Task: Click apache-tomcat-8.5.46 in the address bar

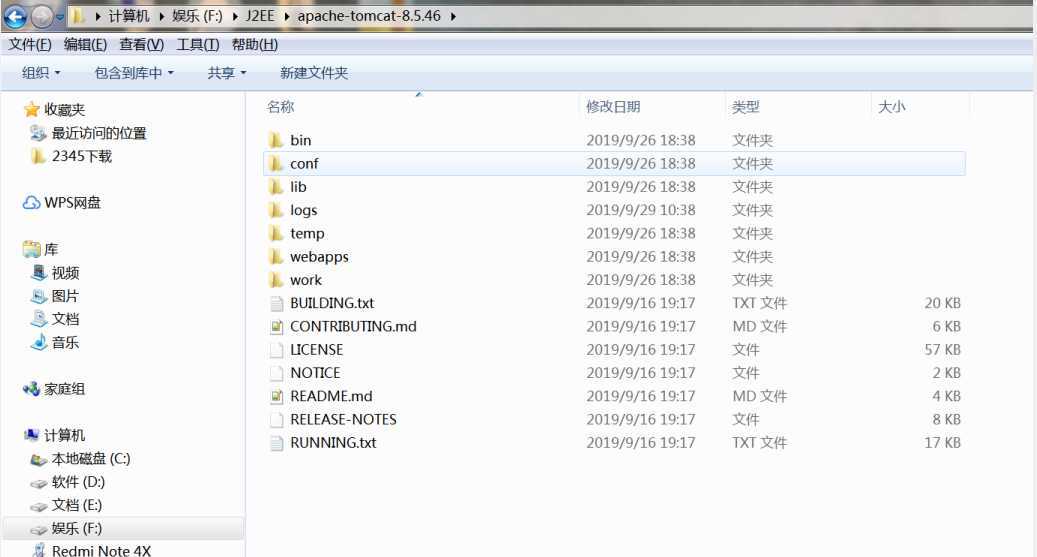Action: tap(369, 16)
